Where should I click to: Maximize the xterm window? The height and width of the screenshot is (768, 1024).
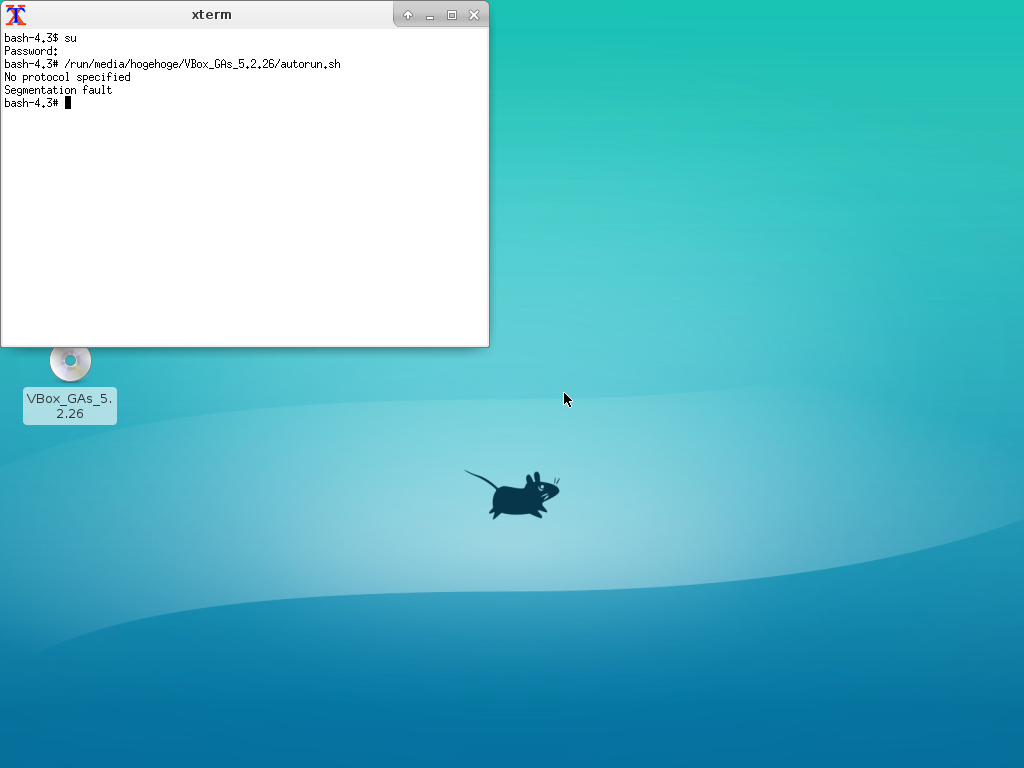(x=452, y=15)
